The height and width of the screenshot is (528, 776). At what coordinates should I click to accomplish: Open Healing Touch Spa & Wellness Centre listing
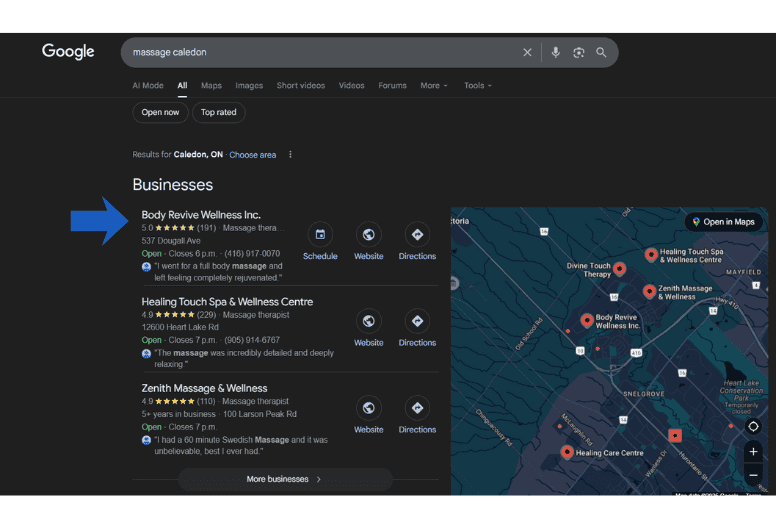[227, 302]
